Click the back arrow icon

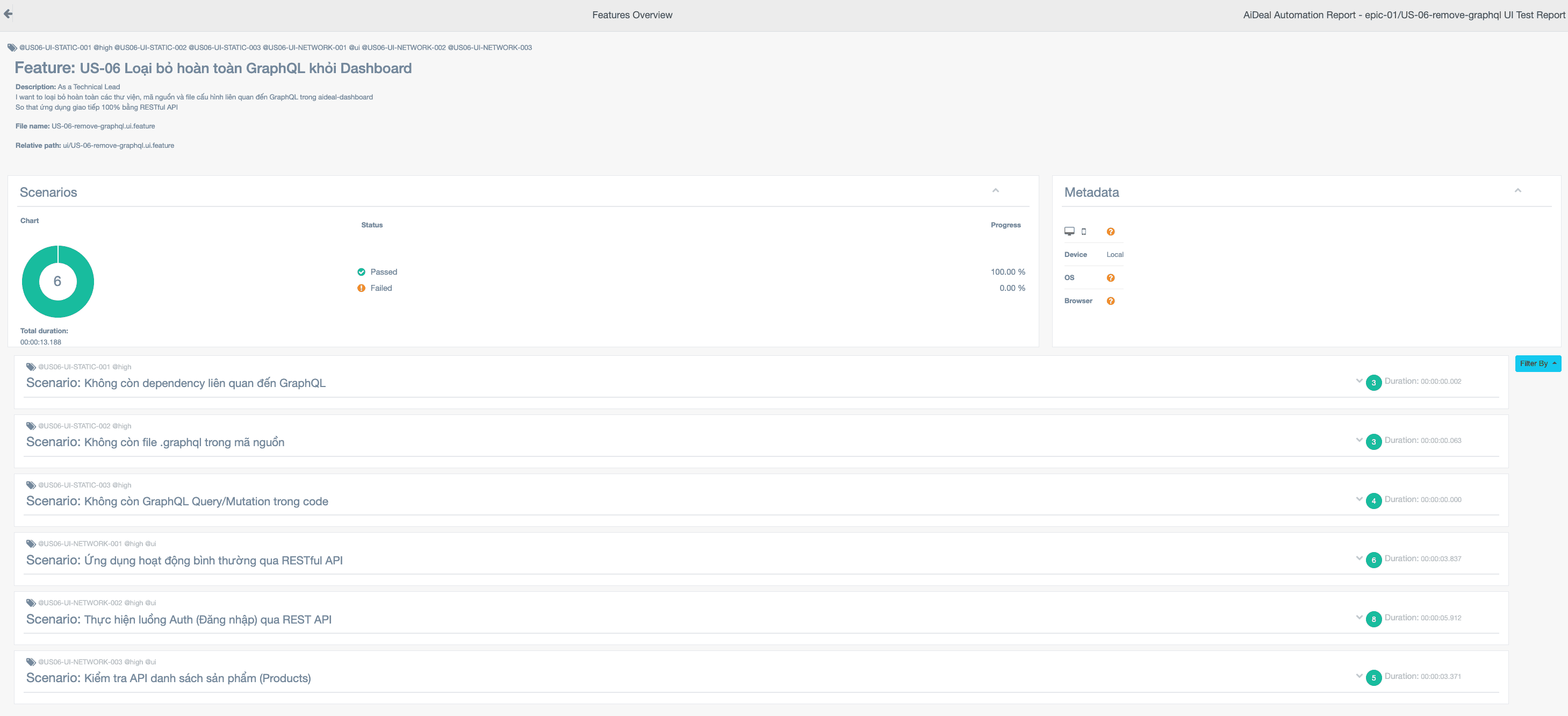(8, 13)
